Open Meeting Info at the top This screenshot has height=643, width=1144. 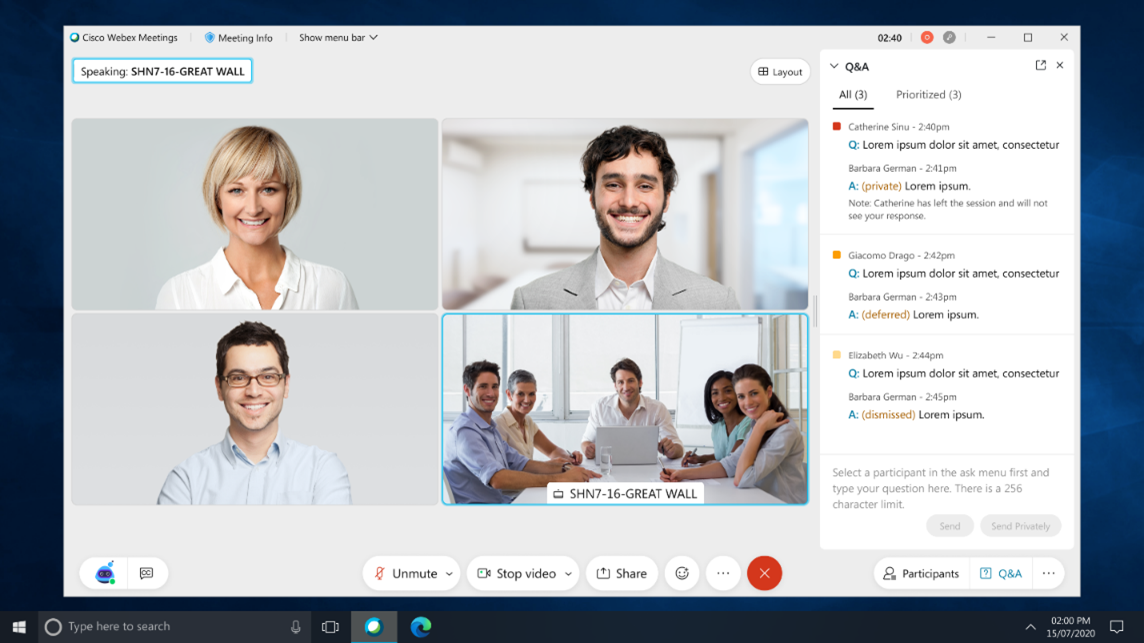pyautogui.click(x=238, y=37)
